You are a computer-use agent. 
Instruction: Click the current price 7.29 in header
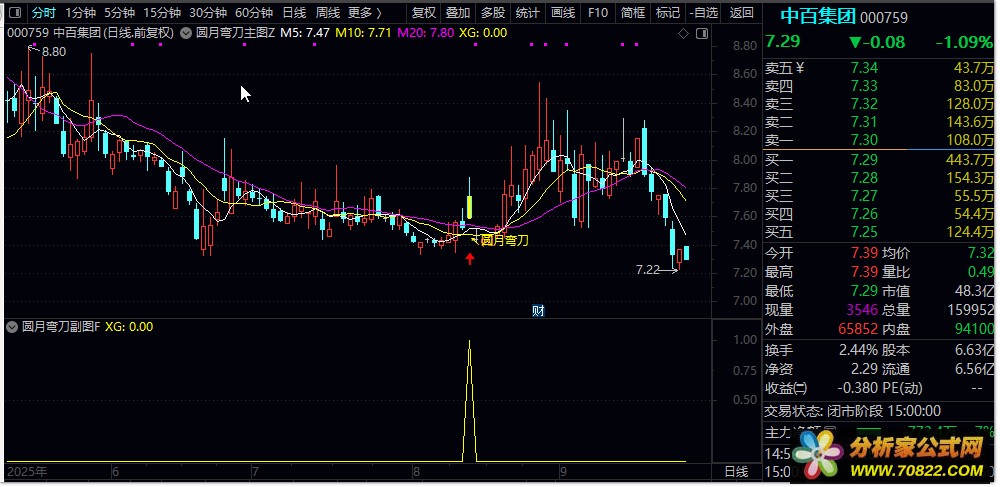point(782,42)
